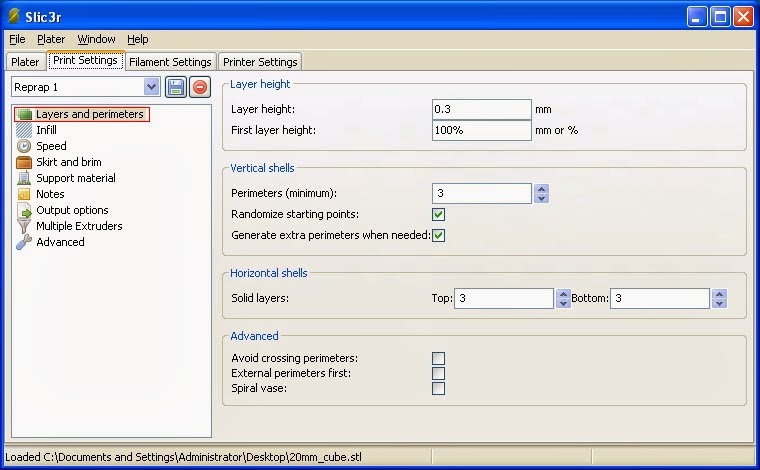Switch to the Plater tab
Image resolution: width=760 pixels, height=470 pixels.
coord(25,62)
